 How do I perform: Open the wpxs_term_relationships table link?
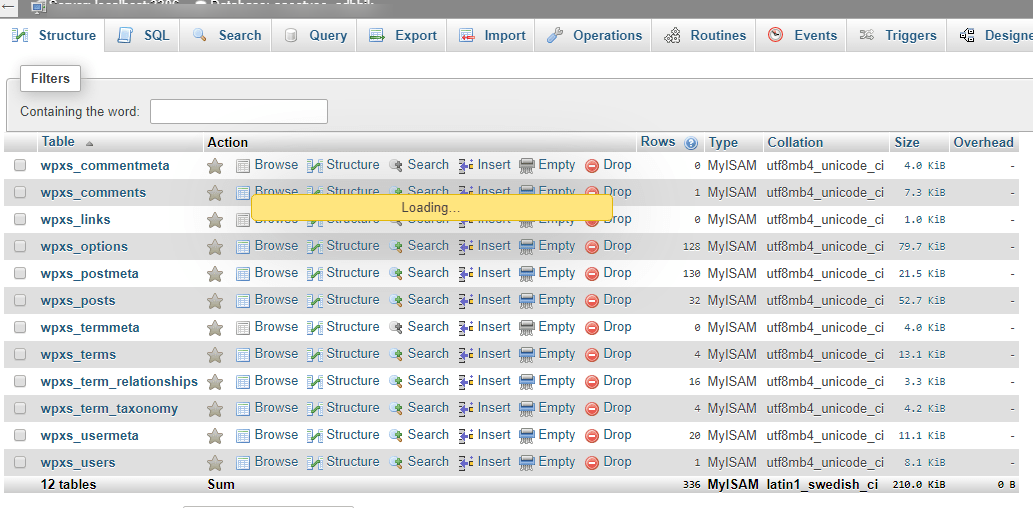point(119,381)
